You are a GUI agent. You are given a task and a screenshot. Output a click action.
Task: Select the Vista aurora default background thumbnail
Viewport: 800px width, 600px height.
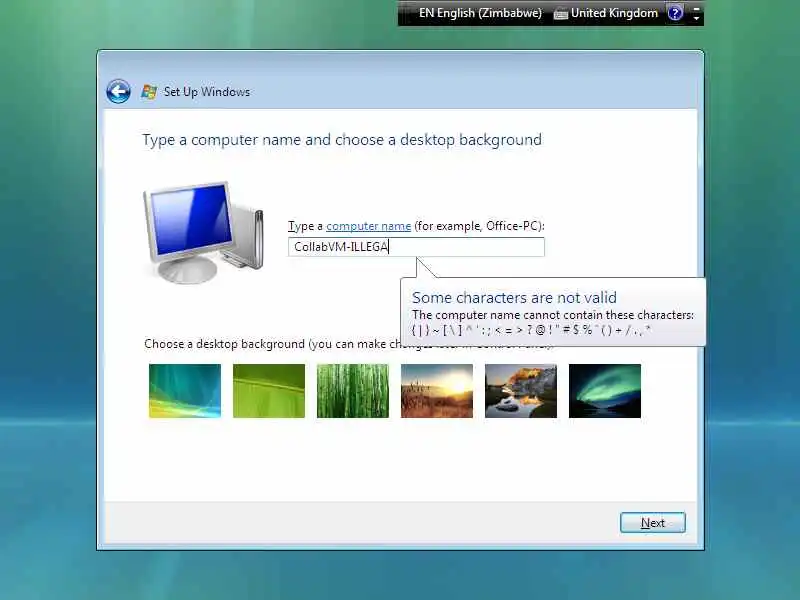(x=185, y=391)
